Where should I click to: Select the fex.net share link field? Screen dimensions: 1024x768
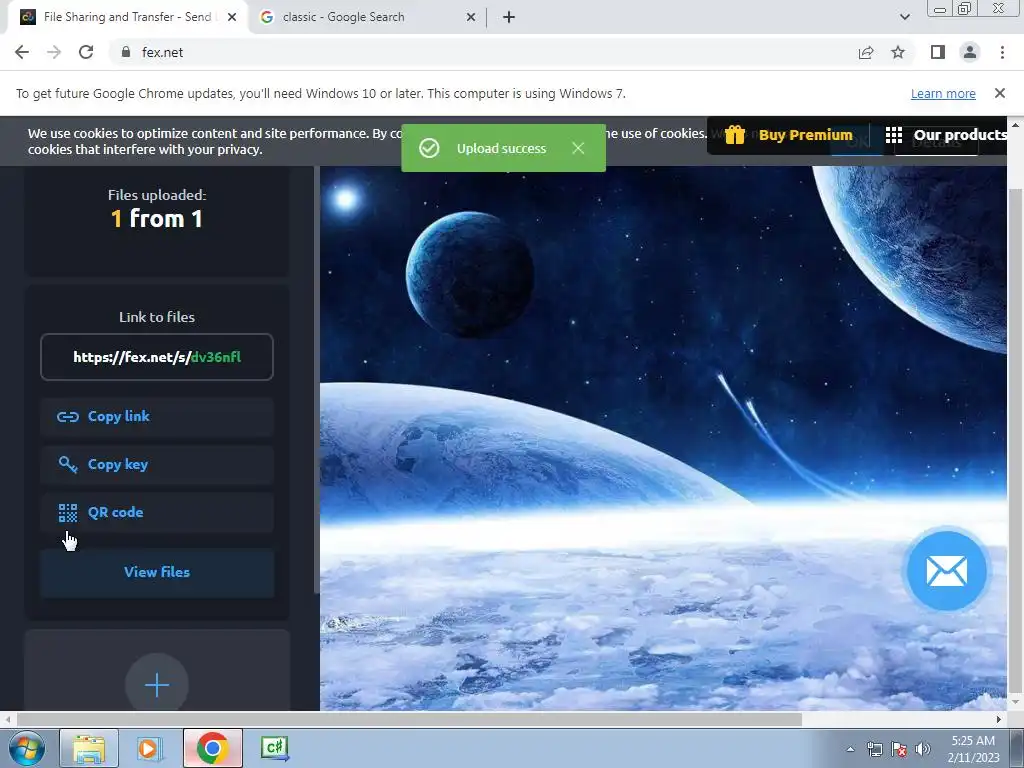coord(157,357)
